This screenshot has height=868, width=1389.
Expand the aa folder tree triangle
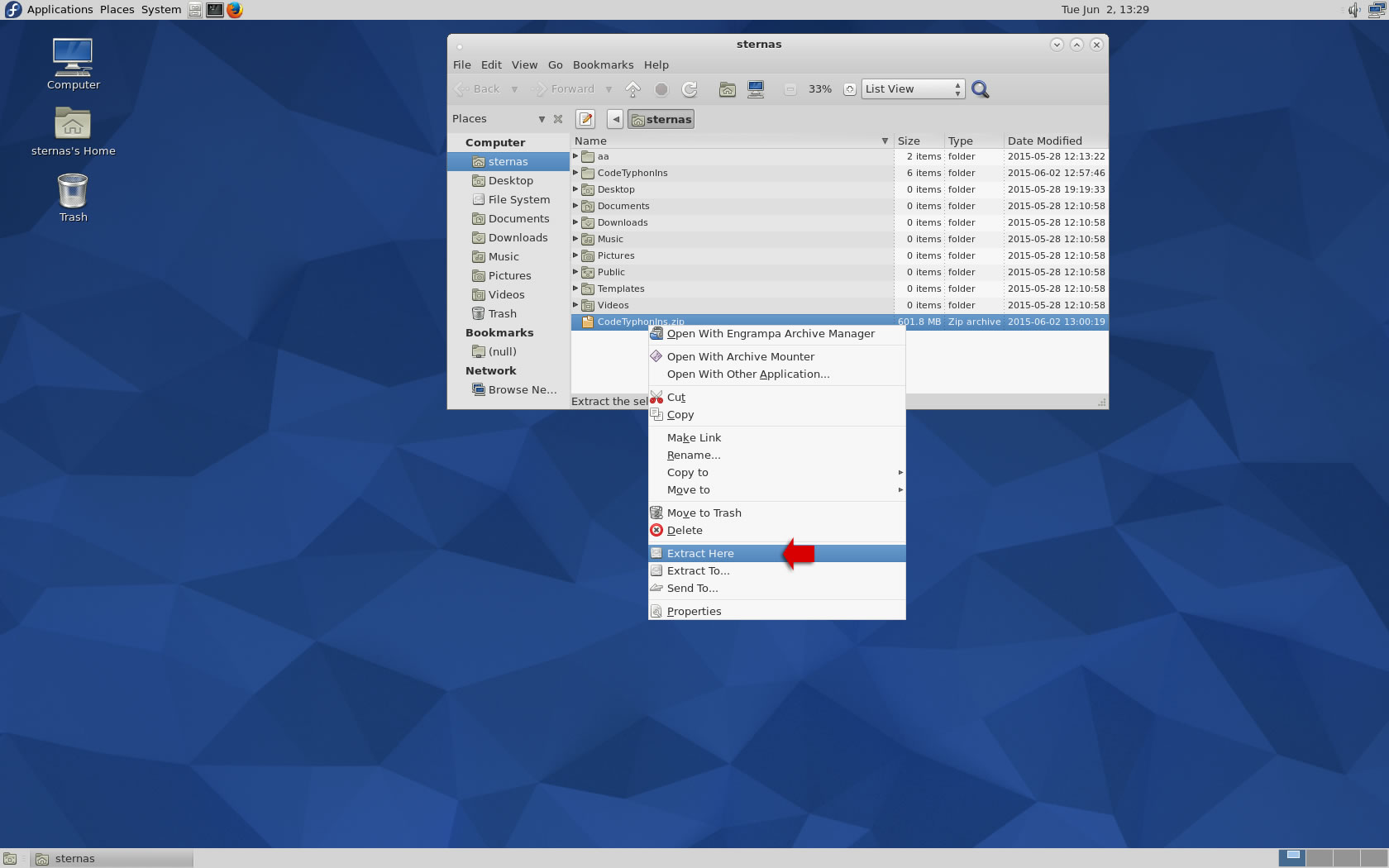click(576, 156)
